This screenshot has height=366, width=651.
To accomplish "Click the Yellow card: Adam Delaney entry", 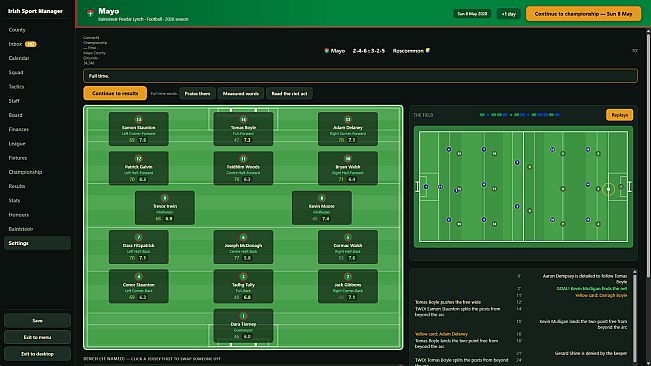I will (x=441, y=334).
